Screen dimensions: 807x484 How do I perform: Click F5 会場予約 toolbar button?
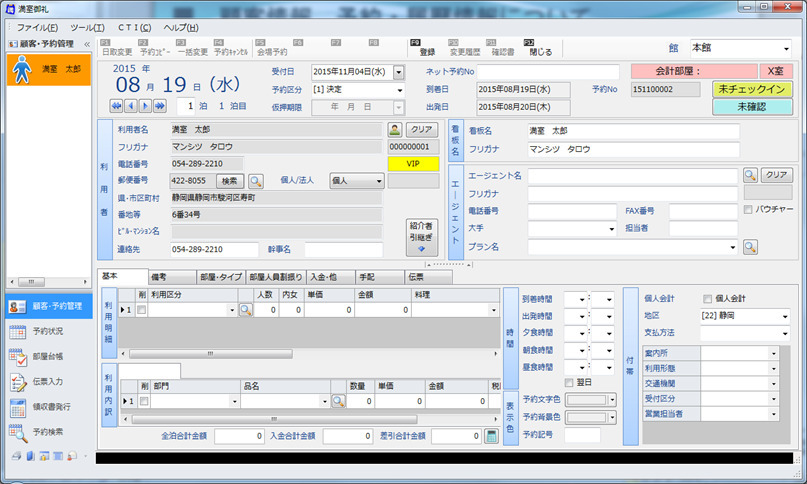(x=272, y=48)
